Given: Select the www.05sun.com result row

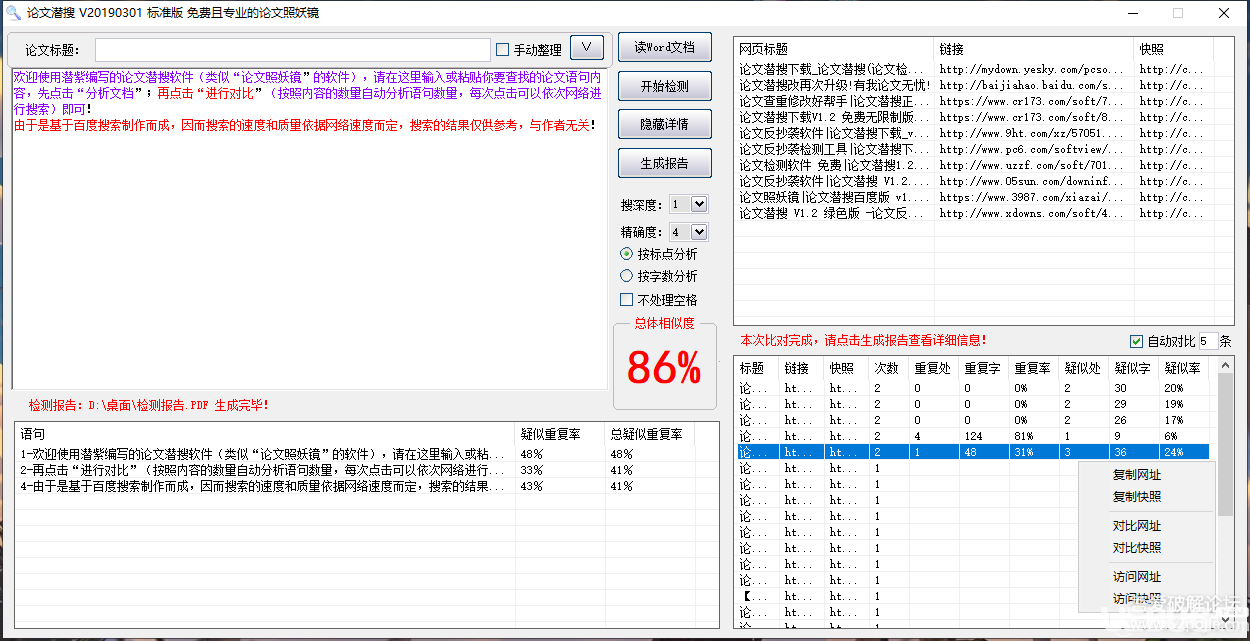Looking at the screenshot, I should tap(974, 181).
